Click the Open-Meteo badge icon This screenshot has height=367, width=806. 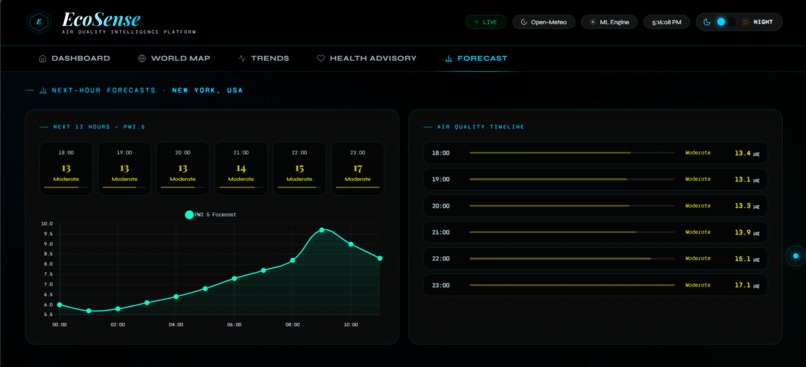(524, 22)
